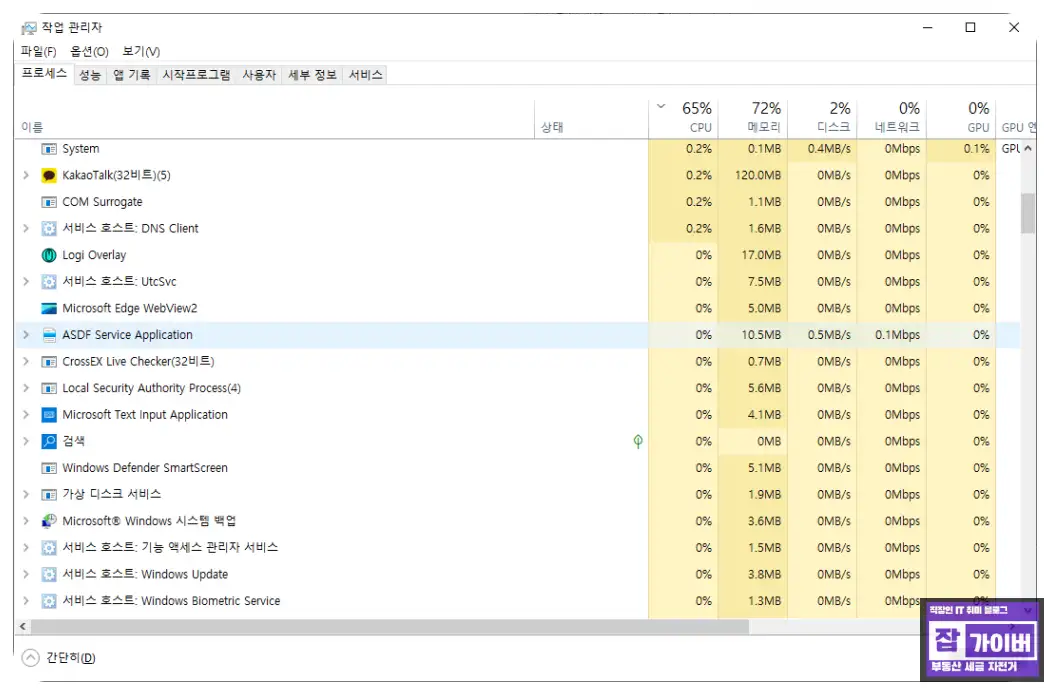Screen dimensions: 1050x695
Task: Expand 기능 액세스 관리자 서비스 host
Action: [x=26, y=548]
